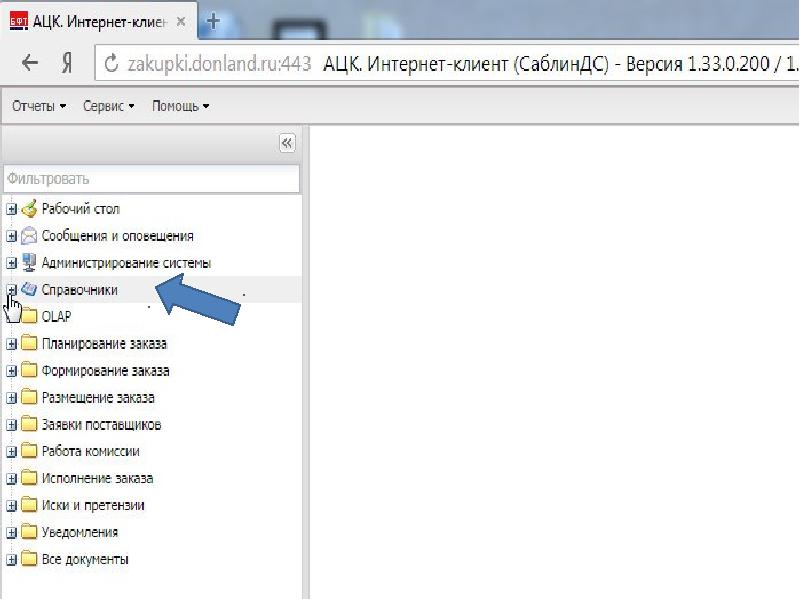800x600 pixels.
Task: Select the АЦК. Интернет-клиент browser tab
Action: pyautogui.click(x=99, y=22)
